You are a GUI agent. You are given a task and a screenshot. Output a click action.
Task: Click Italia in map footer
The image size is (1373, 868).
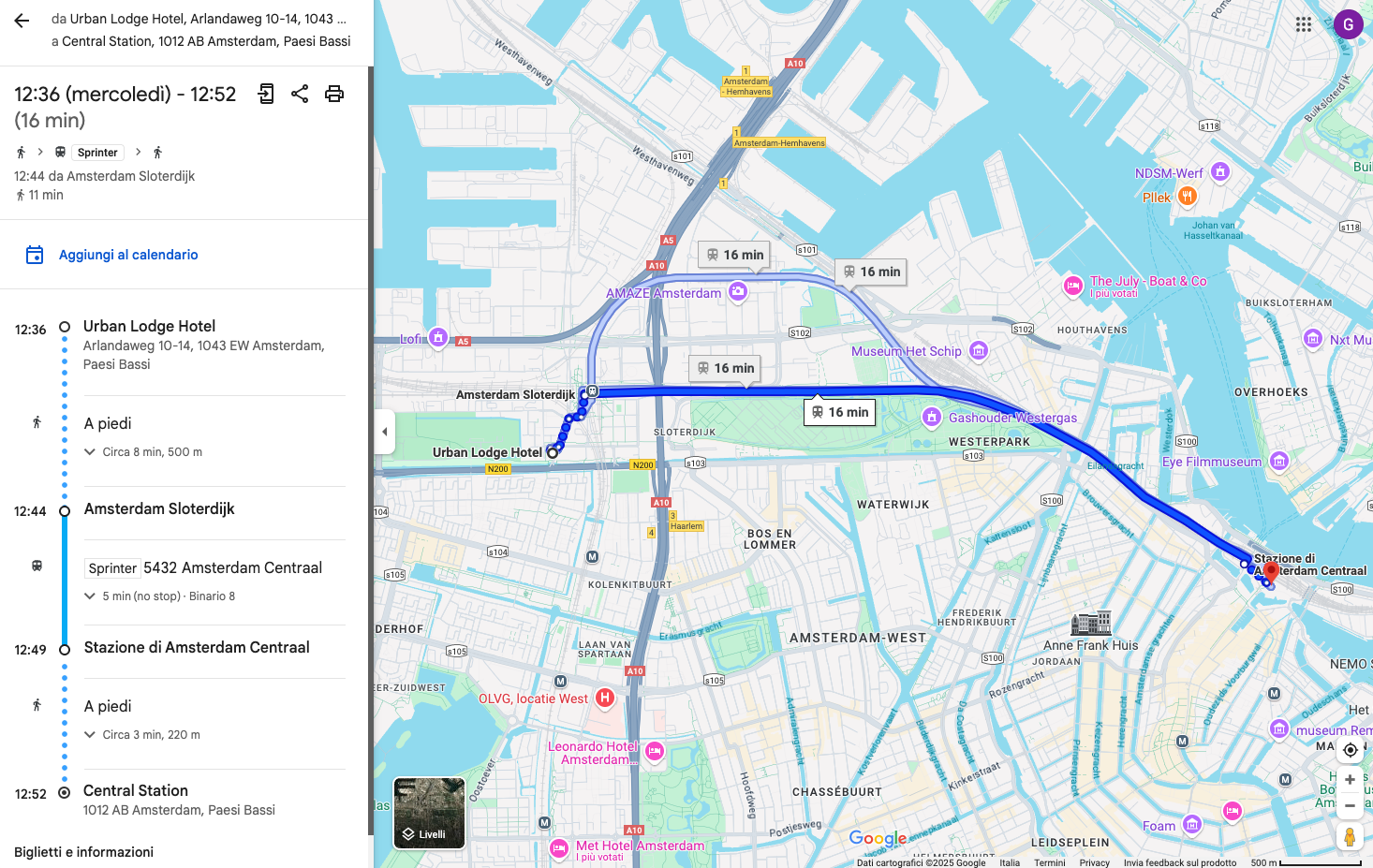click(1010, 862)
